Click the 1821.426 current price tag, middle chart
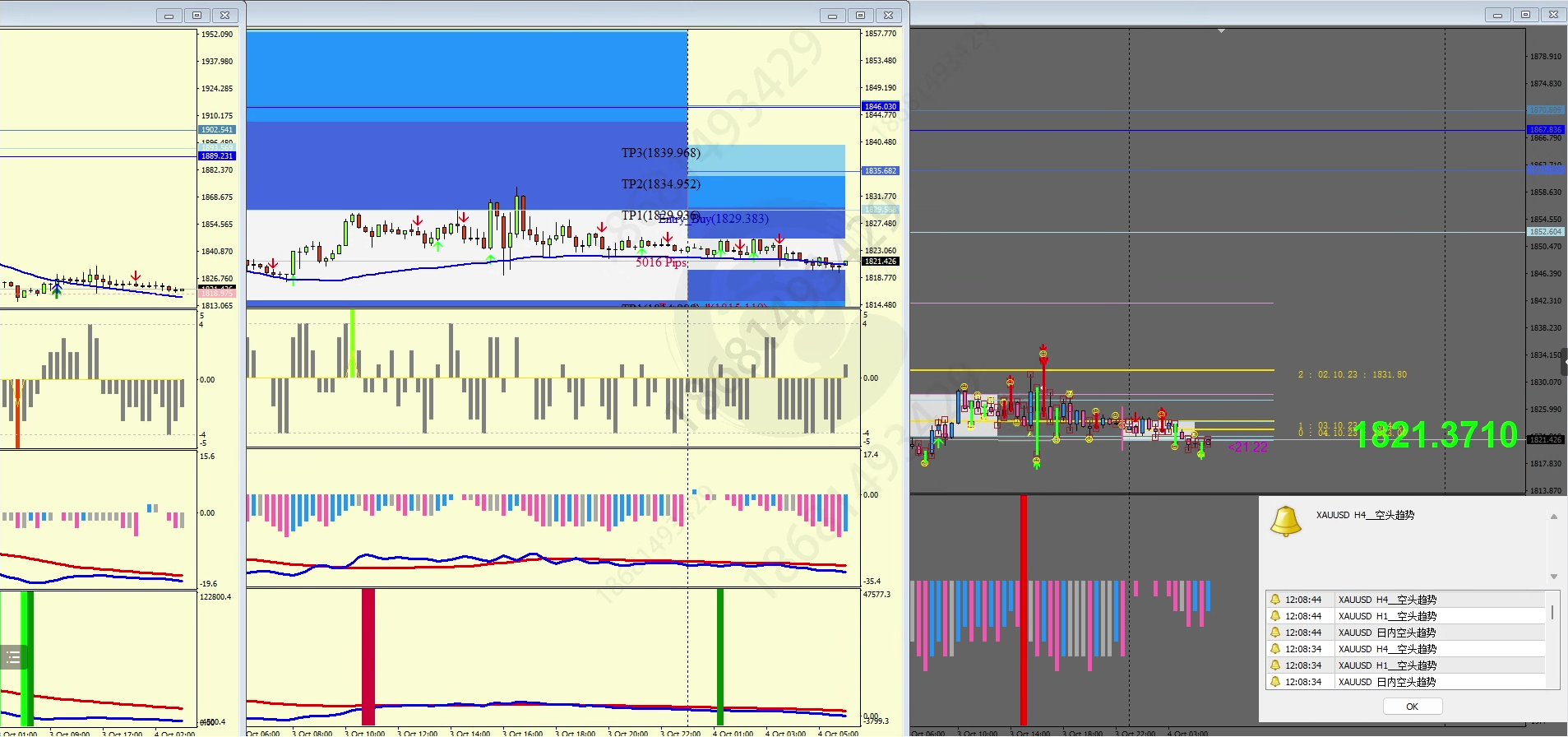The image size is (1568, 737). click(x=881, y=262)
